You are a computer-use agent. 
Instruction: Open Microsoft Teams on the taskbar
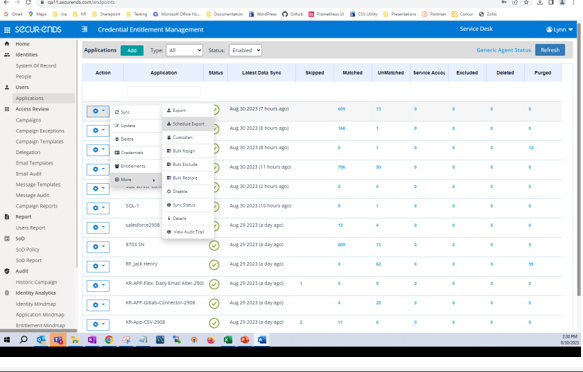pos(58,340)
